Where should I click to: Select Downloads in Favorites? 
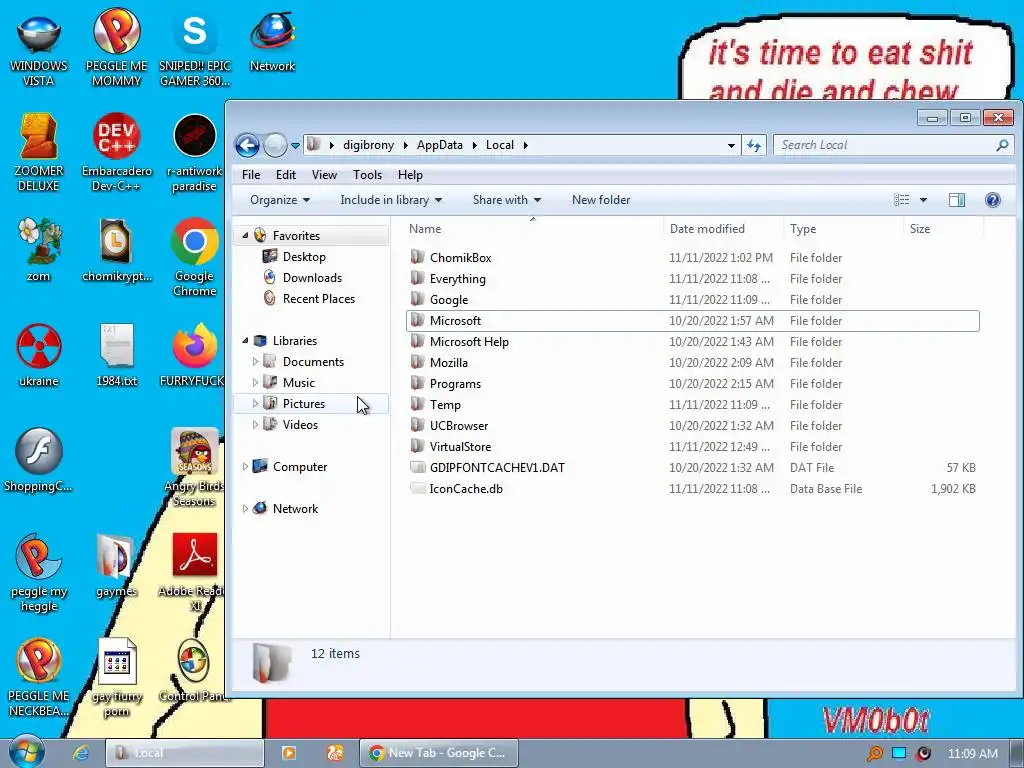coord(312,278)
